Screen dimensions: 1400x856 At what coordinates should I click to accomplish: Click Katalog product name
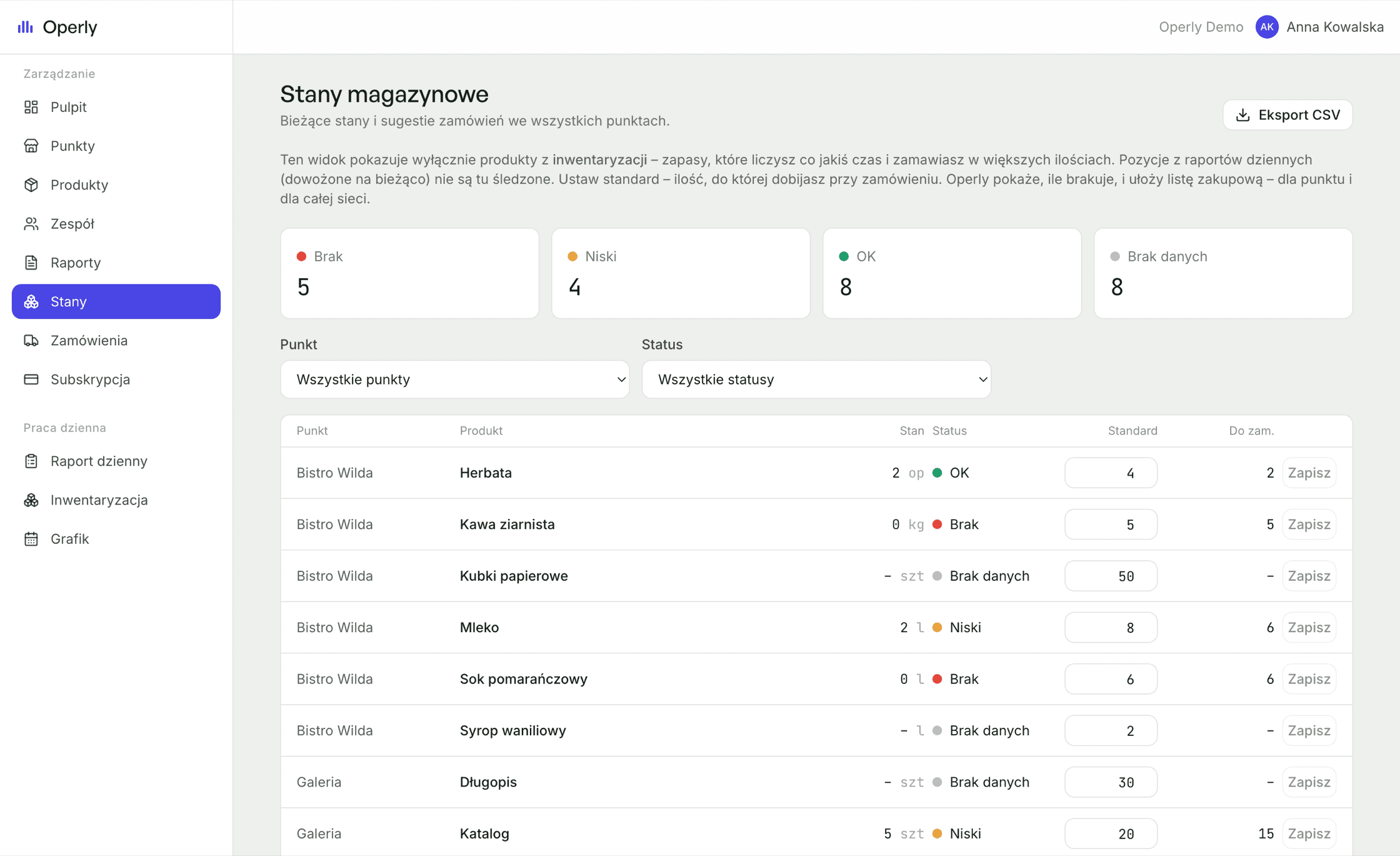point(484,833)
